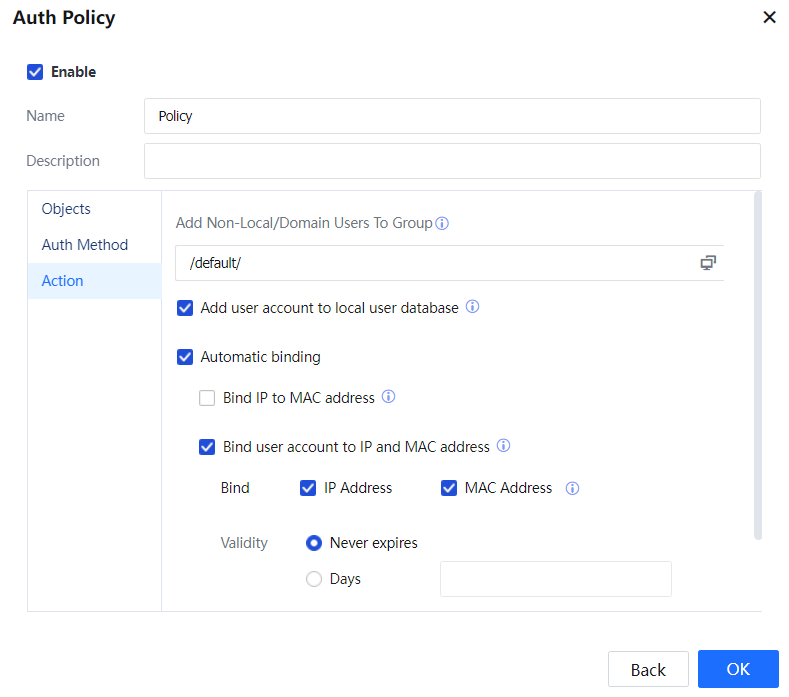This screenshot has width=789, height=697.
Task: Uncheck Bind user account to IP and MAC
Action: tap(207, 447)
